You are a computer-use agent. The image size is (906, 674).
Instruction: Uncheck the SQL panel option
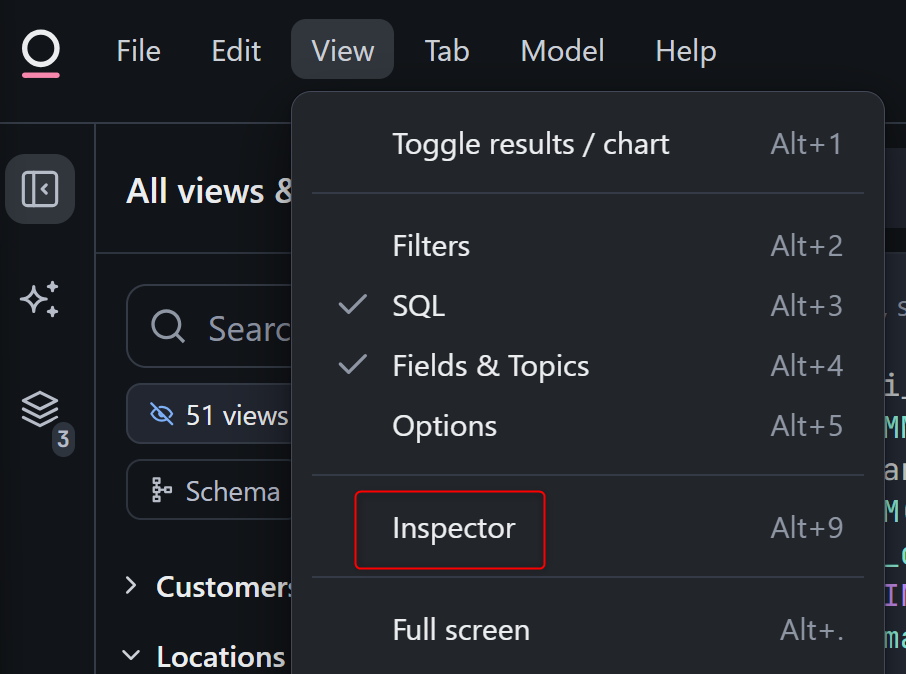click(x=418, y=306)
